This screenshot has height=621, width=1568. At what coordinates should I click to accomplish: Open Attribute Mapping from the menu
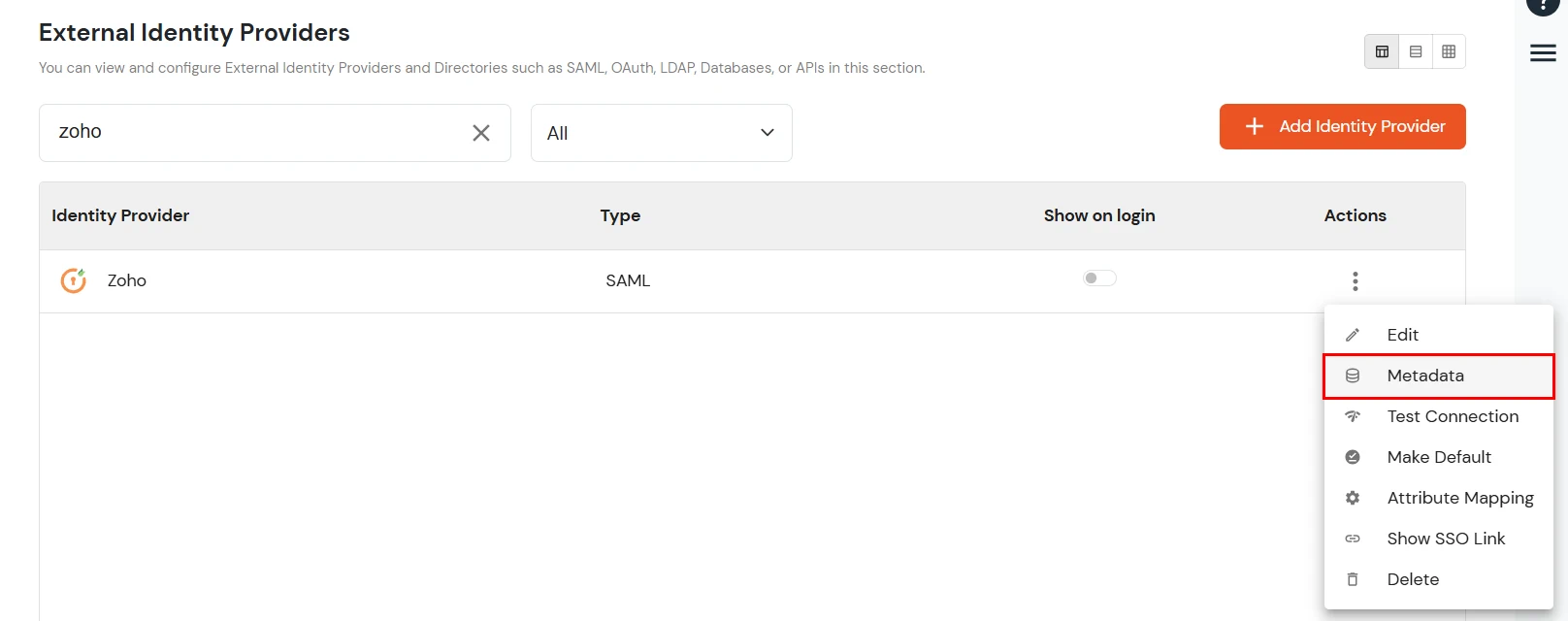1438,498
